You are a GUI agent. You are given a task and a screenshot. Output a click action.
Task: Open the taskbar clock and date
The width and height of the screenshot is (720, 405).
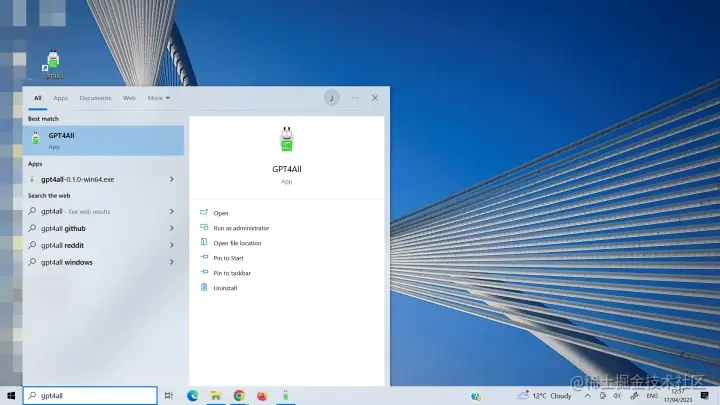pos(678,396)
